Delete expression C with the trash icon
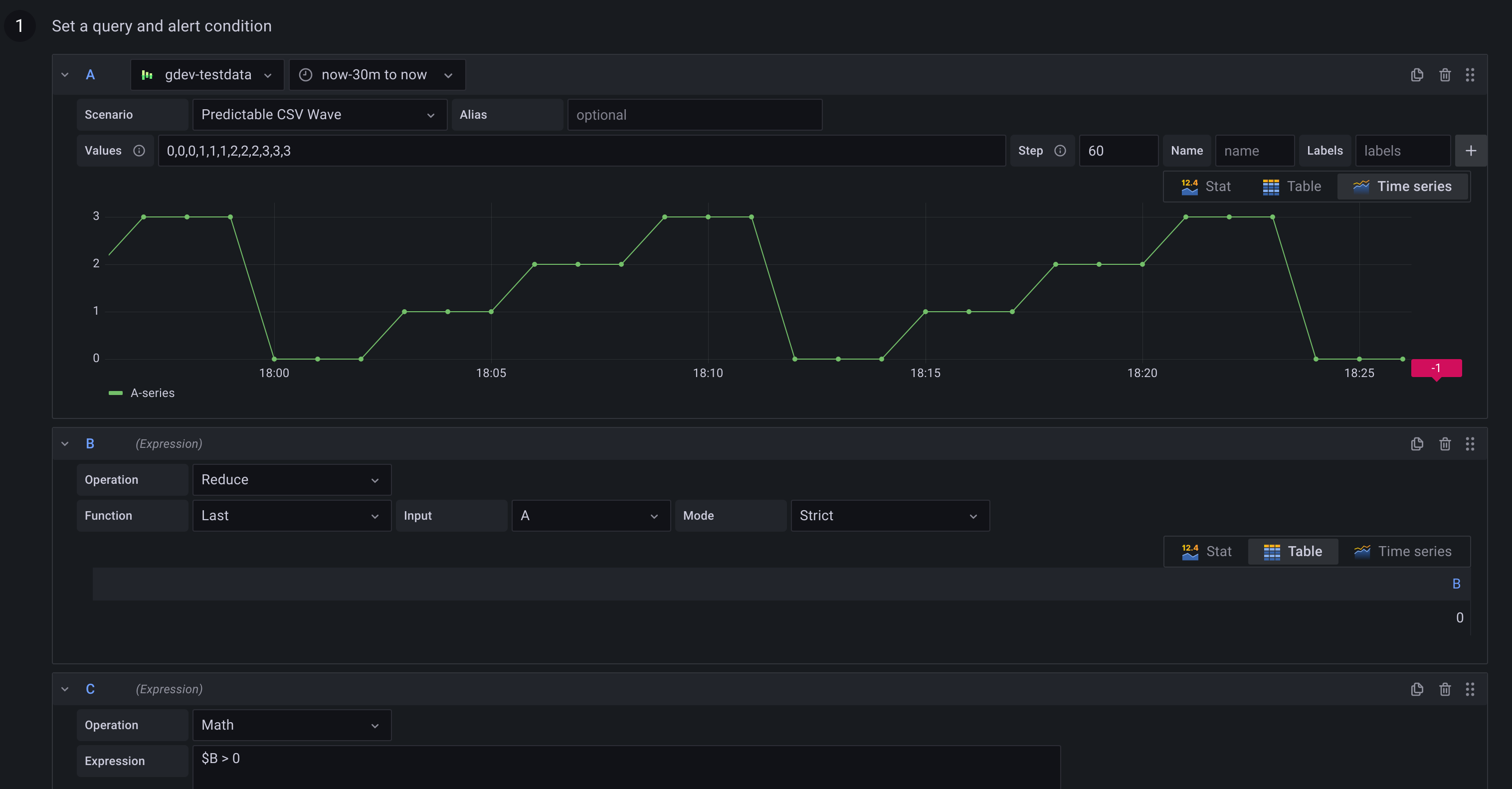 [1445, 689]
